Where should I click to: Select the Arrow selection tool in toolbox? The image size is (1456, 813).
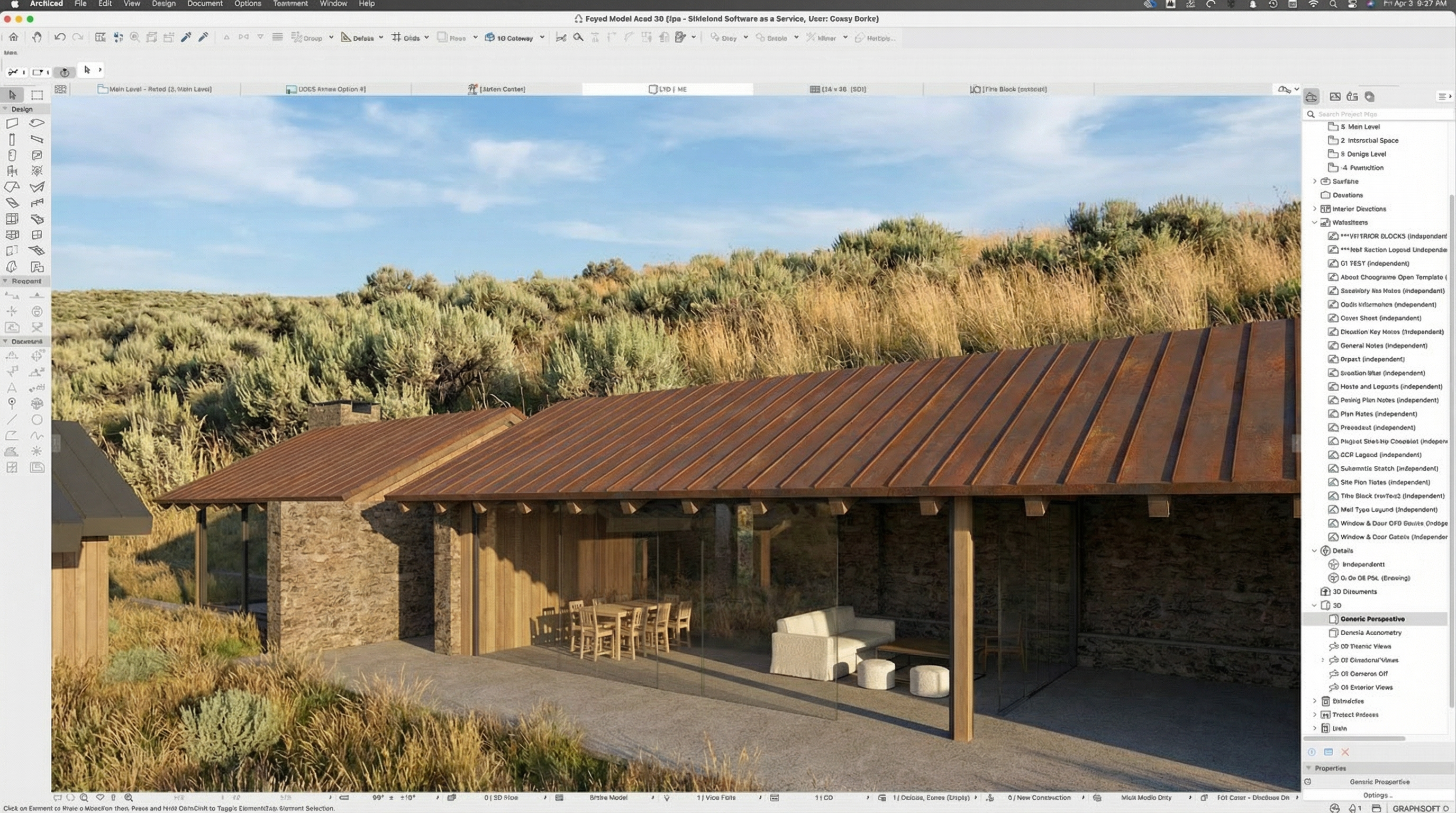click(x=13, y=94)
